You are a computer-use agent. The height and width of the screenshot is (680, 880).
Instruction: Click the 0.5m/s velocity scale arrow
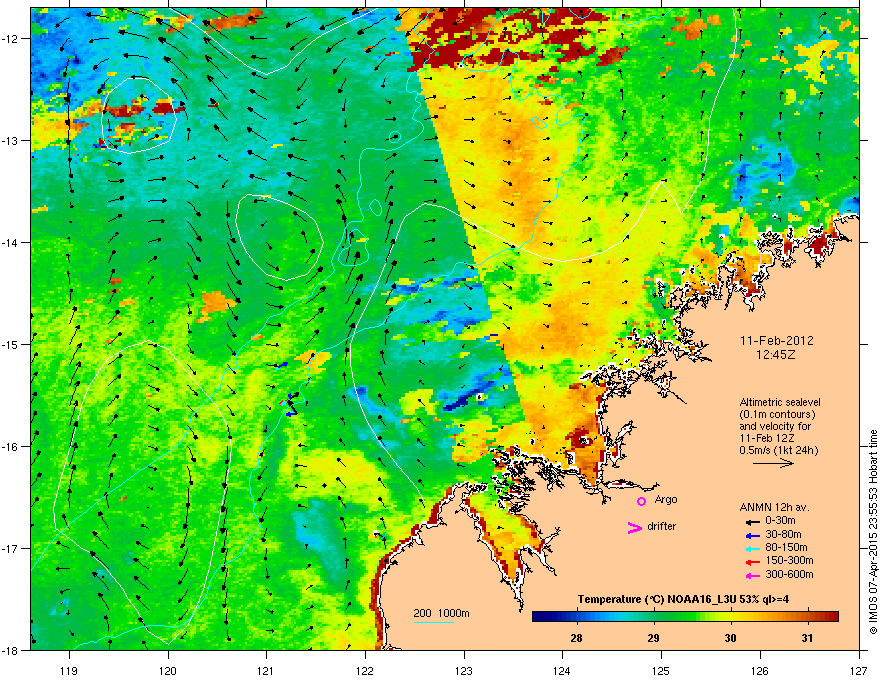773,463
